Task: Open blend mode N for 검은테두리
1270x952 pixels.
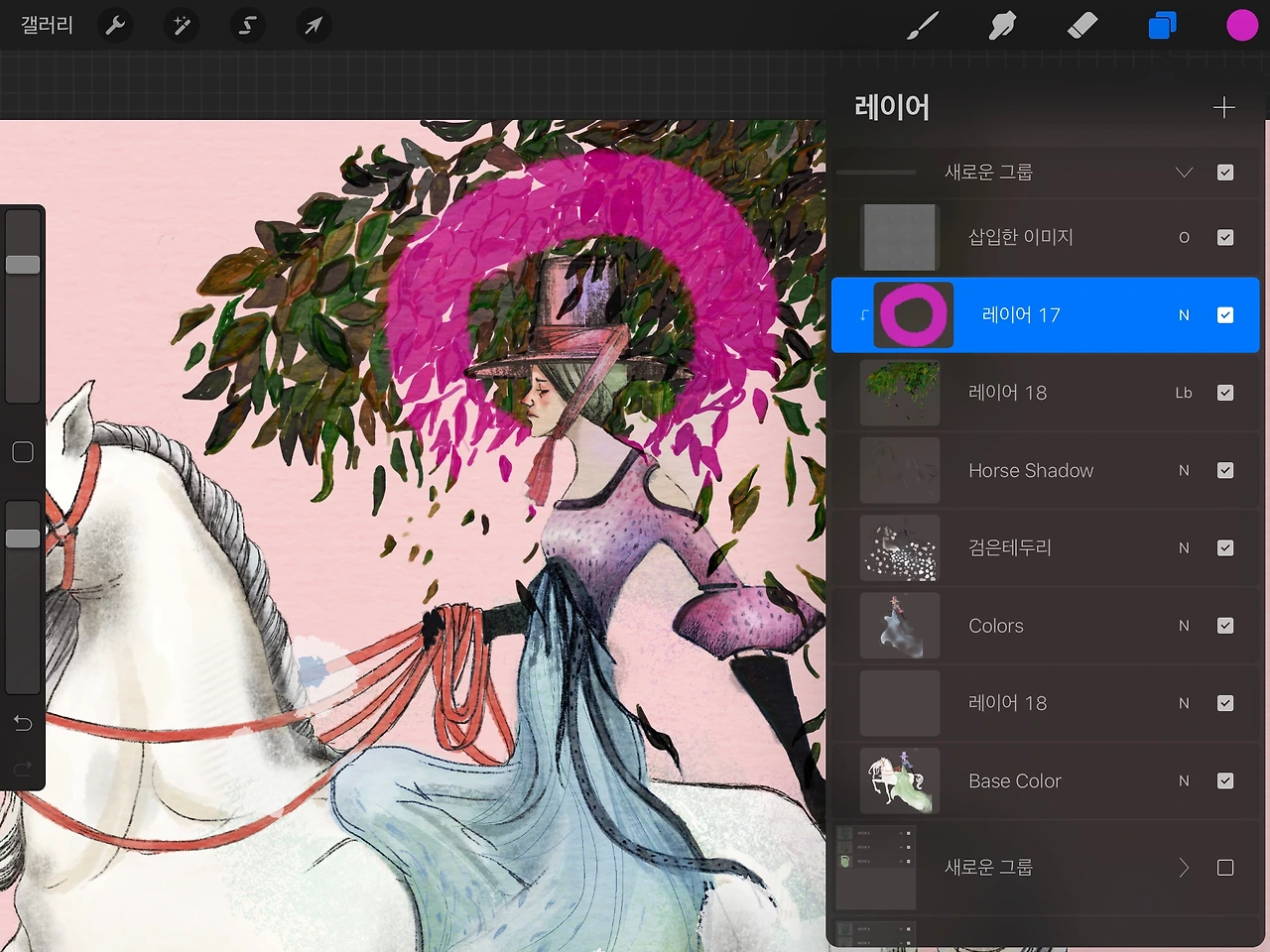Action: (x=1184, y=548)
